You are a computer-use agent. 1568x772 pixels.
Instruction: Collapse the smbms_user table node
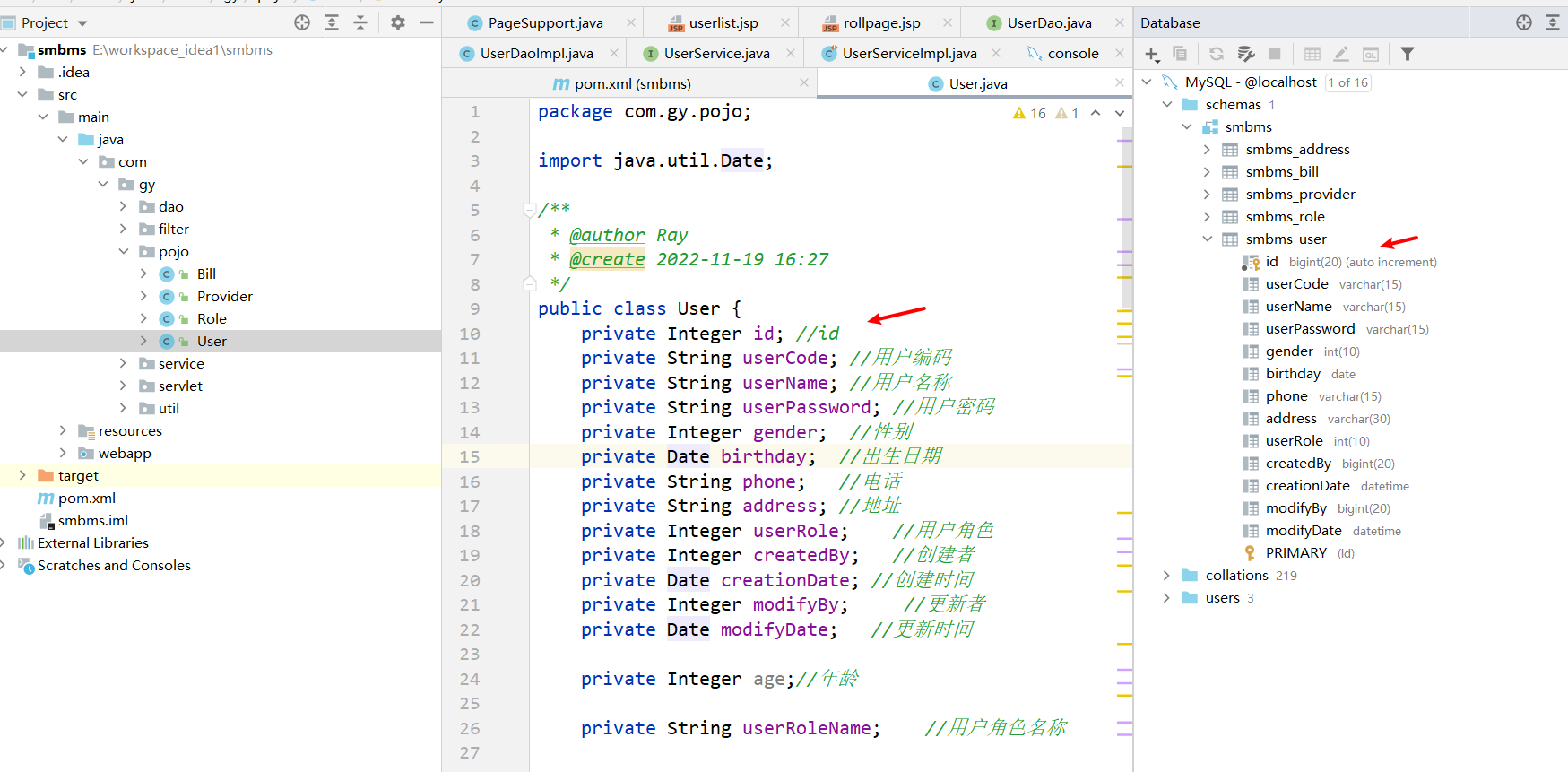pyautogui.click(x=1207, y=239)
